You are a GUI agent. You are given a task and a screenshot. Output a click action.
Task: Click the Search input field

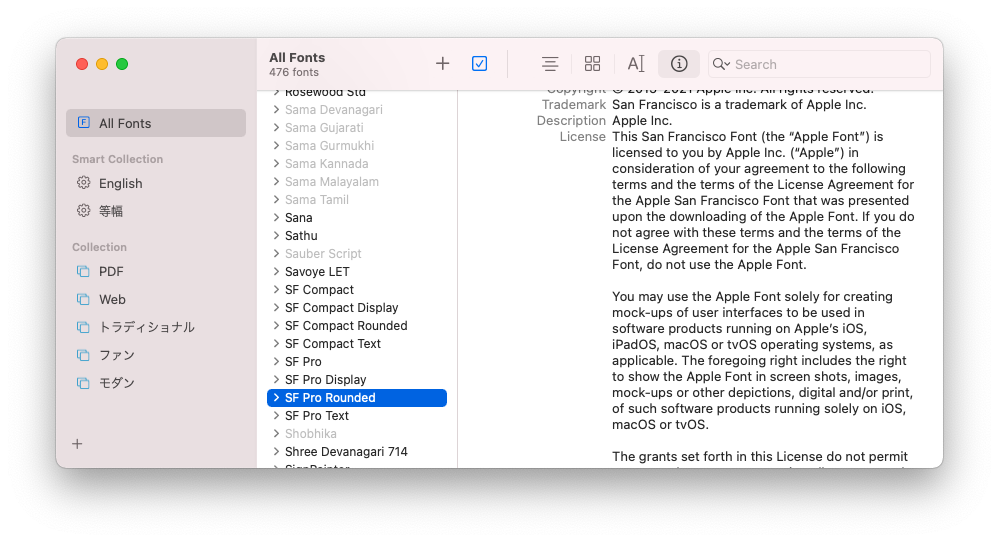819,64
